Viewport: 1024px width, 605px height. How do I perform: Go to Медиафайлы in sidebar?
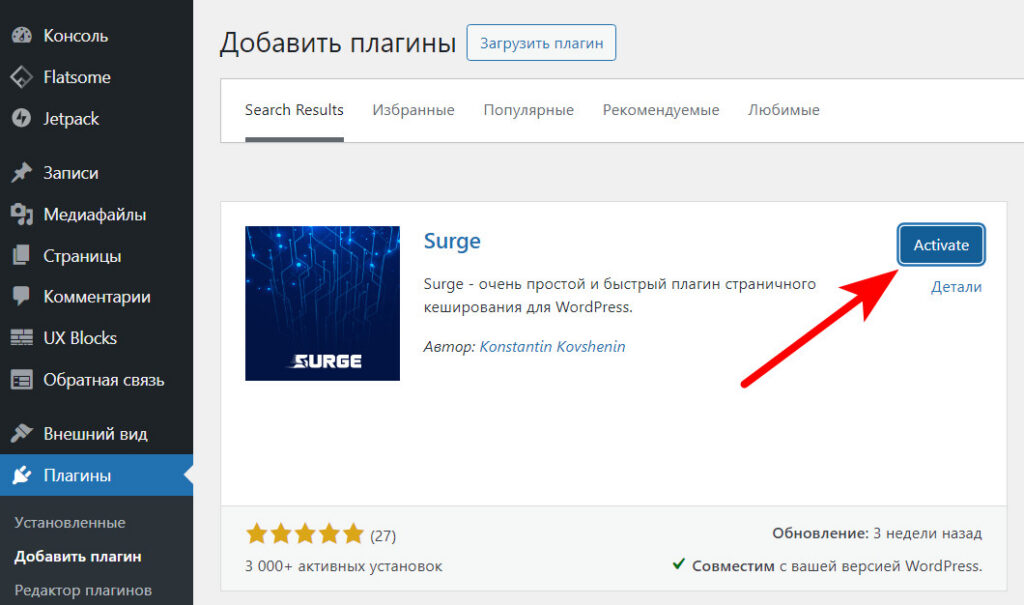pos(97,214)
